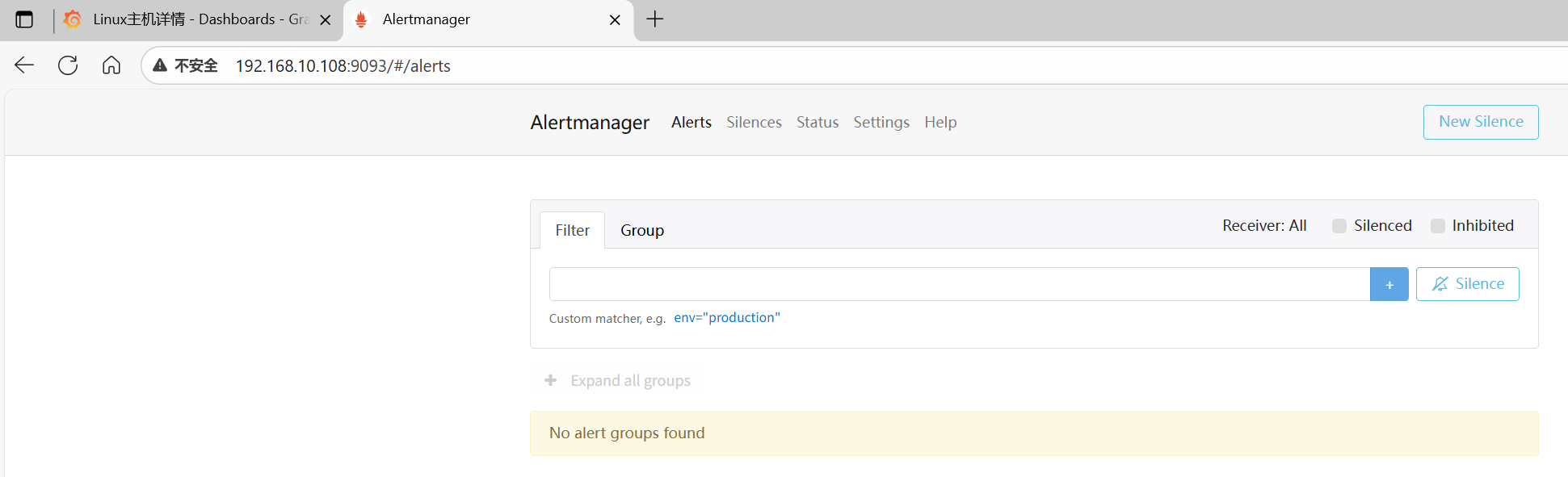Screen dimensions: 1568x477
Task: Switch to the Group tab
Action: point(642,230)
